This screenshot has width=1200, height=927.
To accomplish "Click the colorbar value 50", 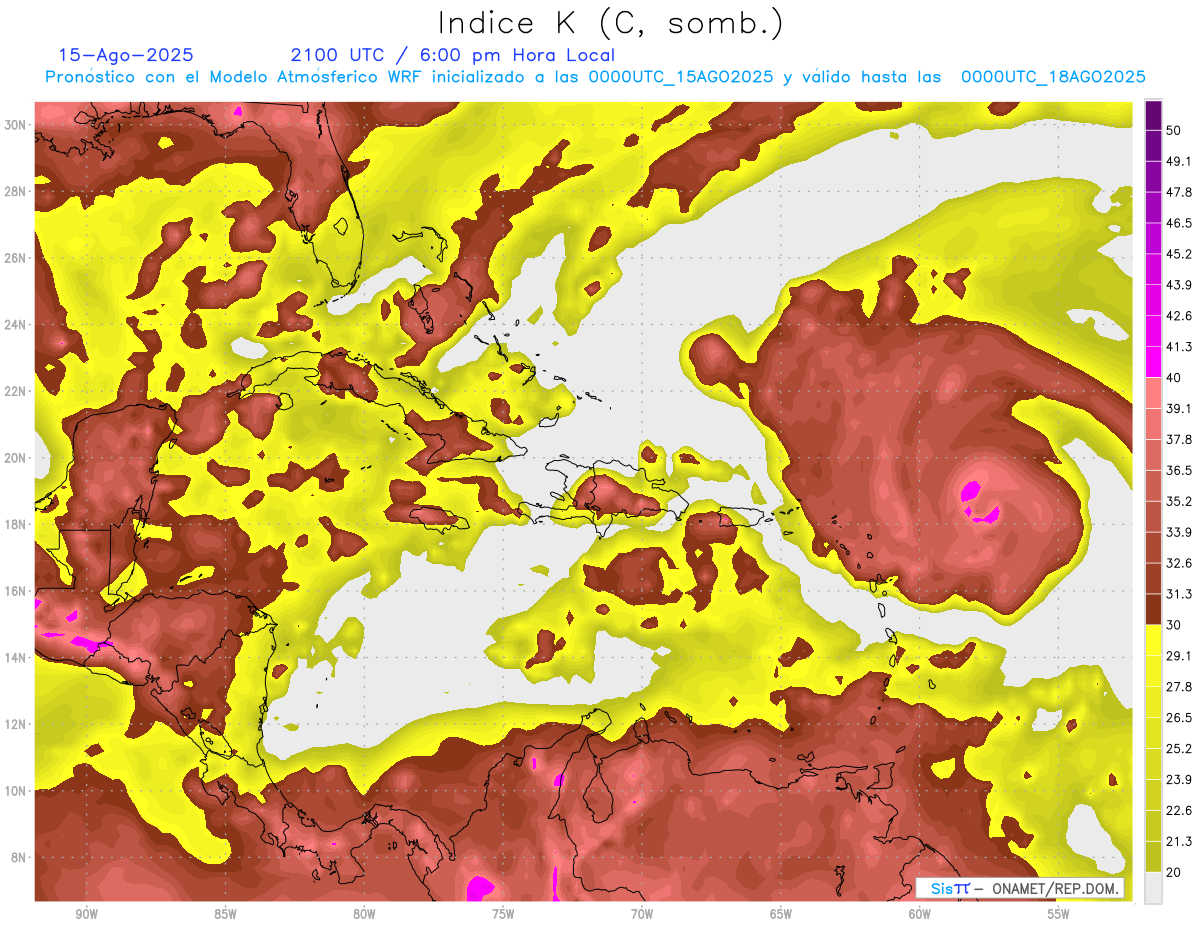I will (1174, 130).
